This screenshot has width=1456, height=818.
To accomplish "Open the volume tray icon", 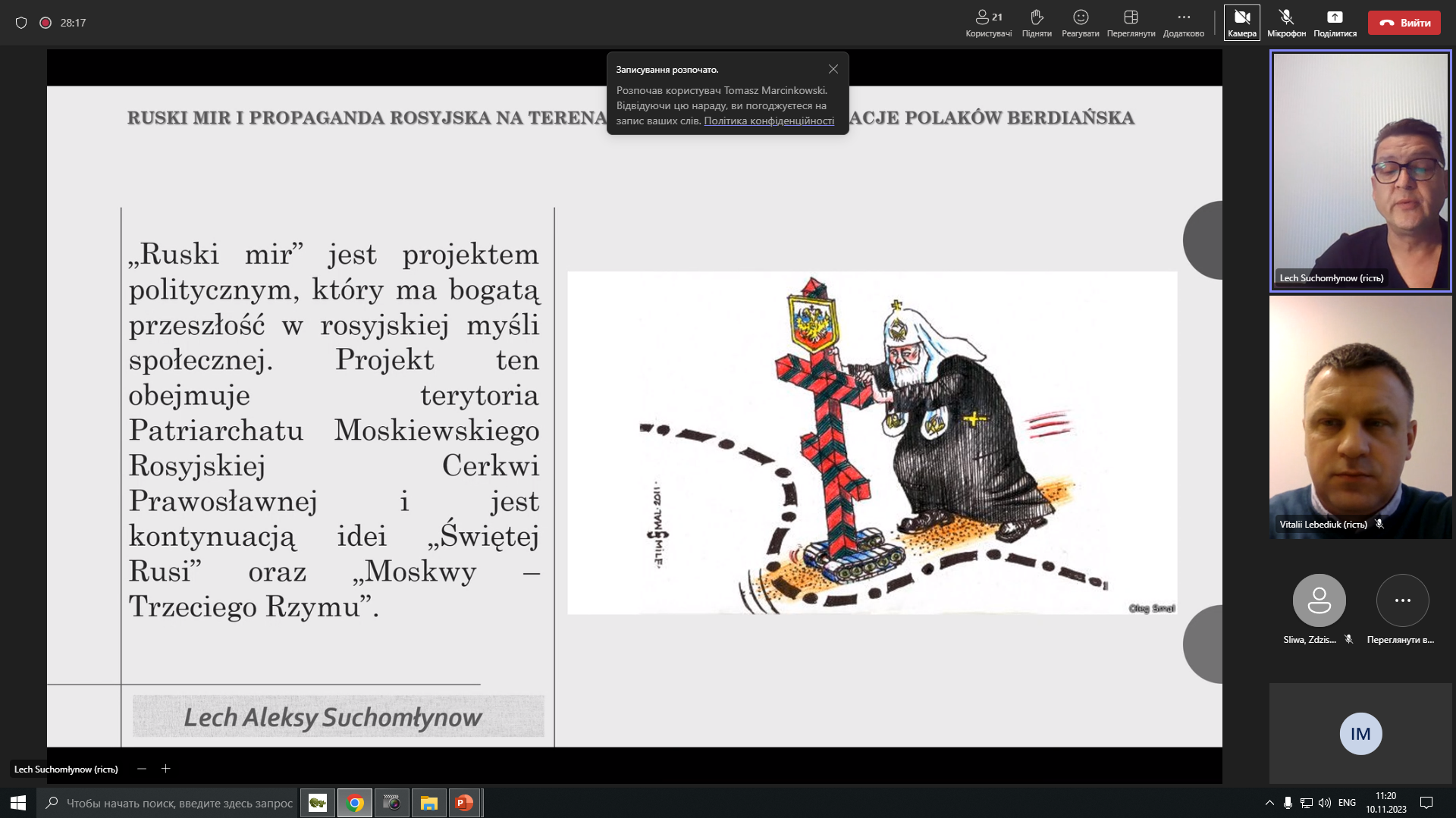I will coord(1325,803).
